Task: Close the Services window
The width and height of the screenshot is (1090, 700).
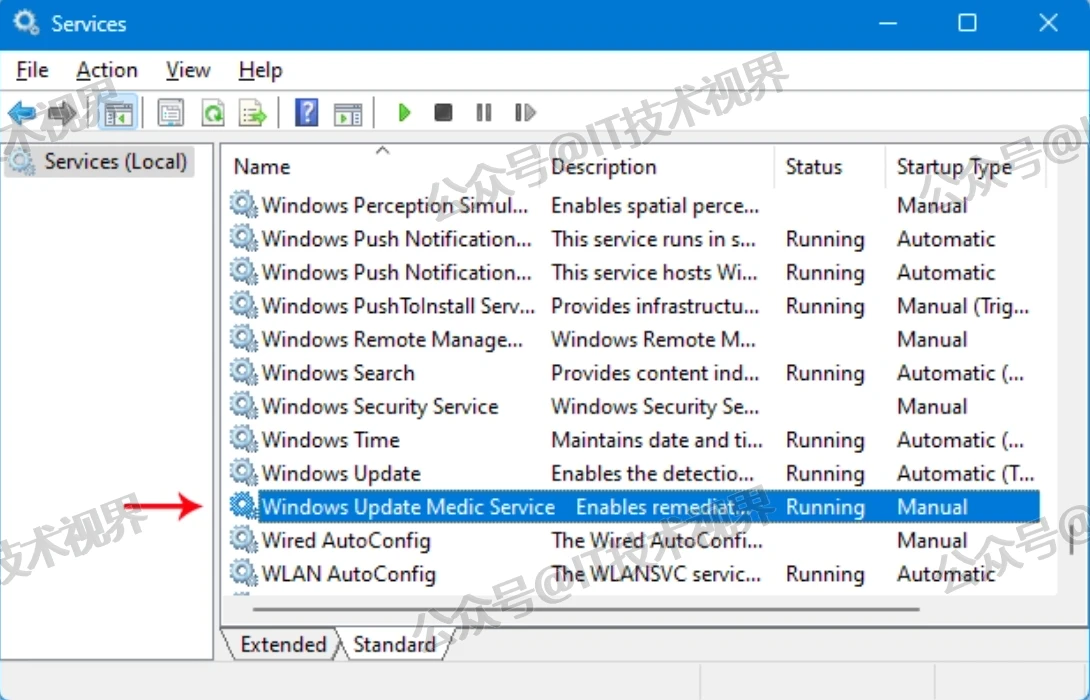Action: click(1048, 23)
